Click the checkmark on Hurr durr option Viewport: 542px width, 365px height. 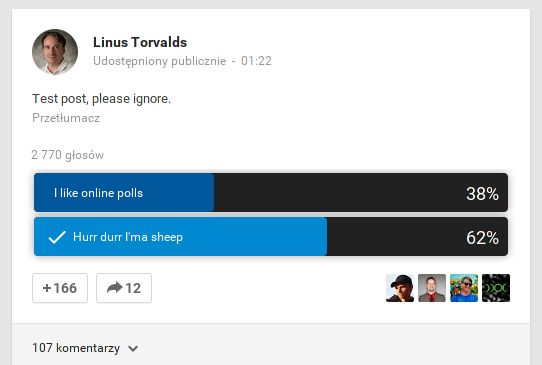coord(57,237)
